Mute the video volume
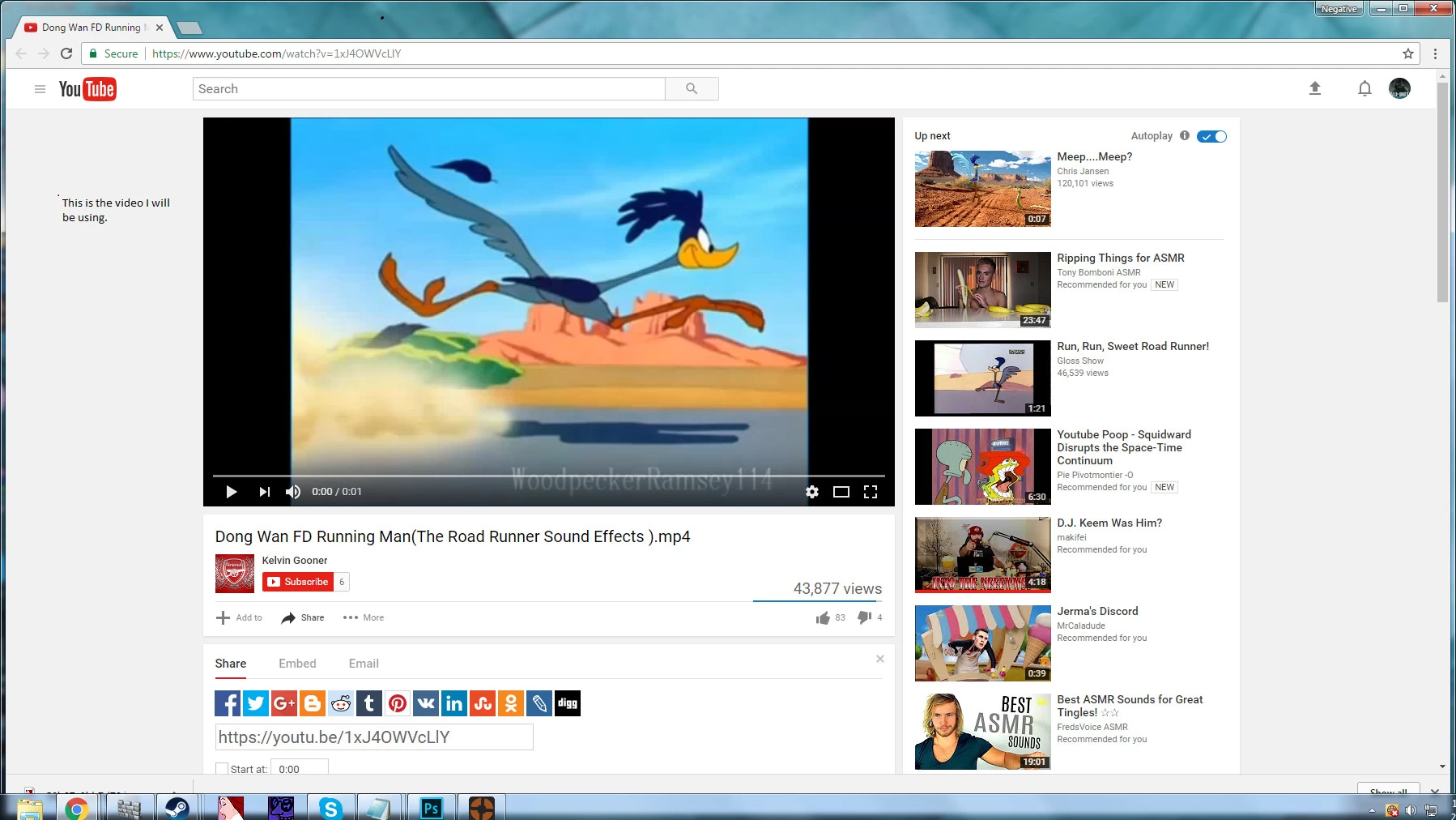1456x820 pixels. point(293,492)
